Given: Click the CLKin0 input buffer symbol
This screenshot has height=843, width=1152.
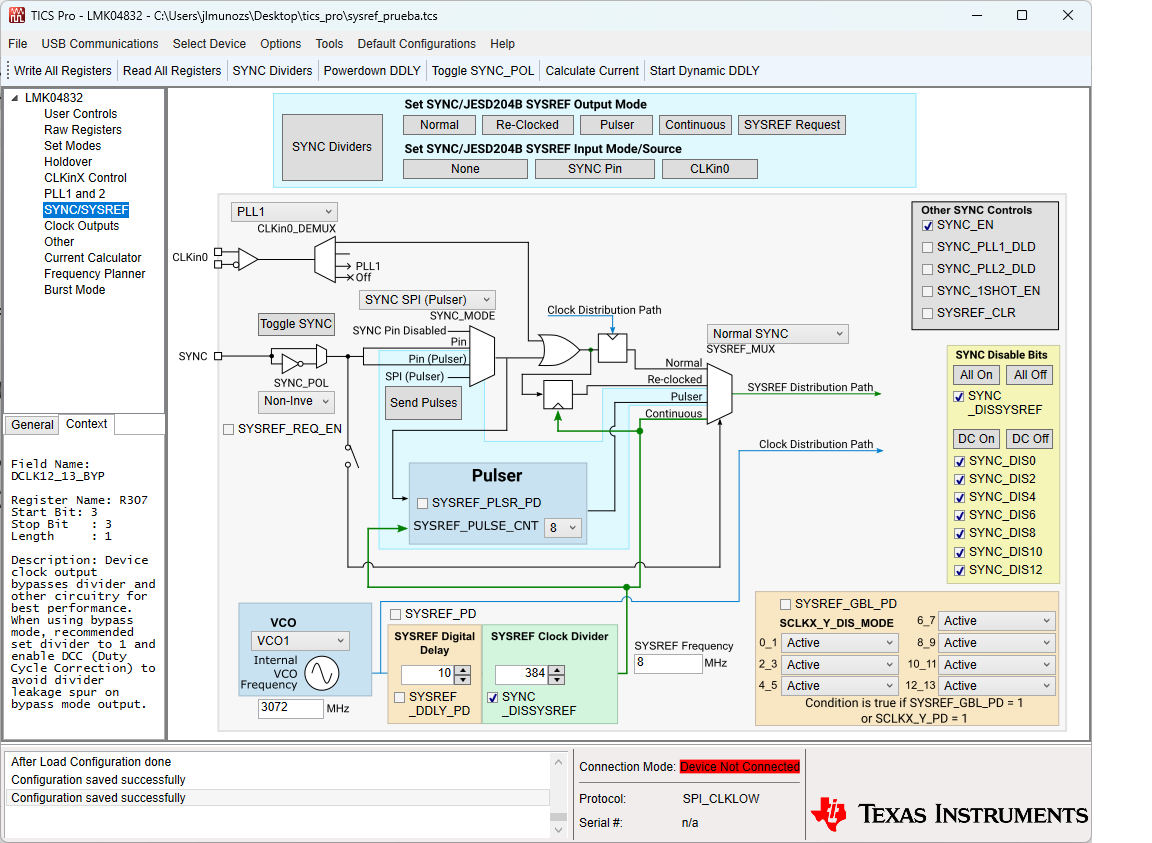Looking at the screenshot, I should pyautogui.click(x=248, y=259).
